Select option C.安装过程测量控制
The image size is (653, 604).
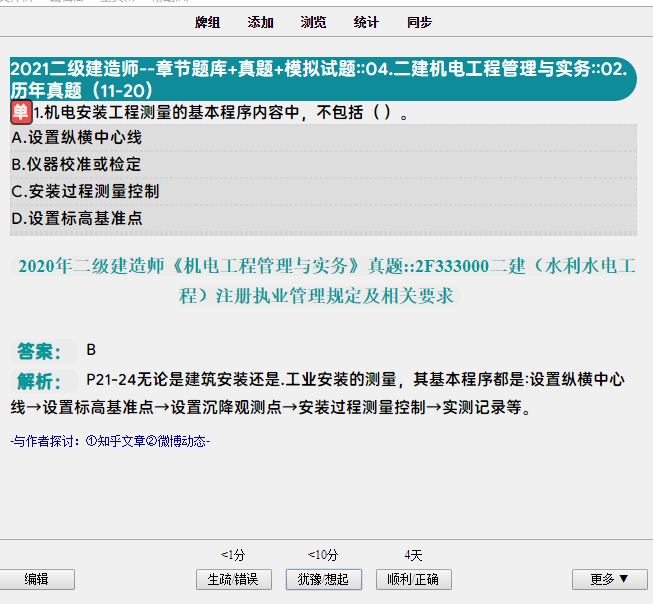pos(323,192)
